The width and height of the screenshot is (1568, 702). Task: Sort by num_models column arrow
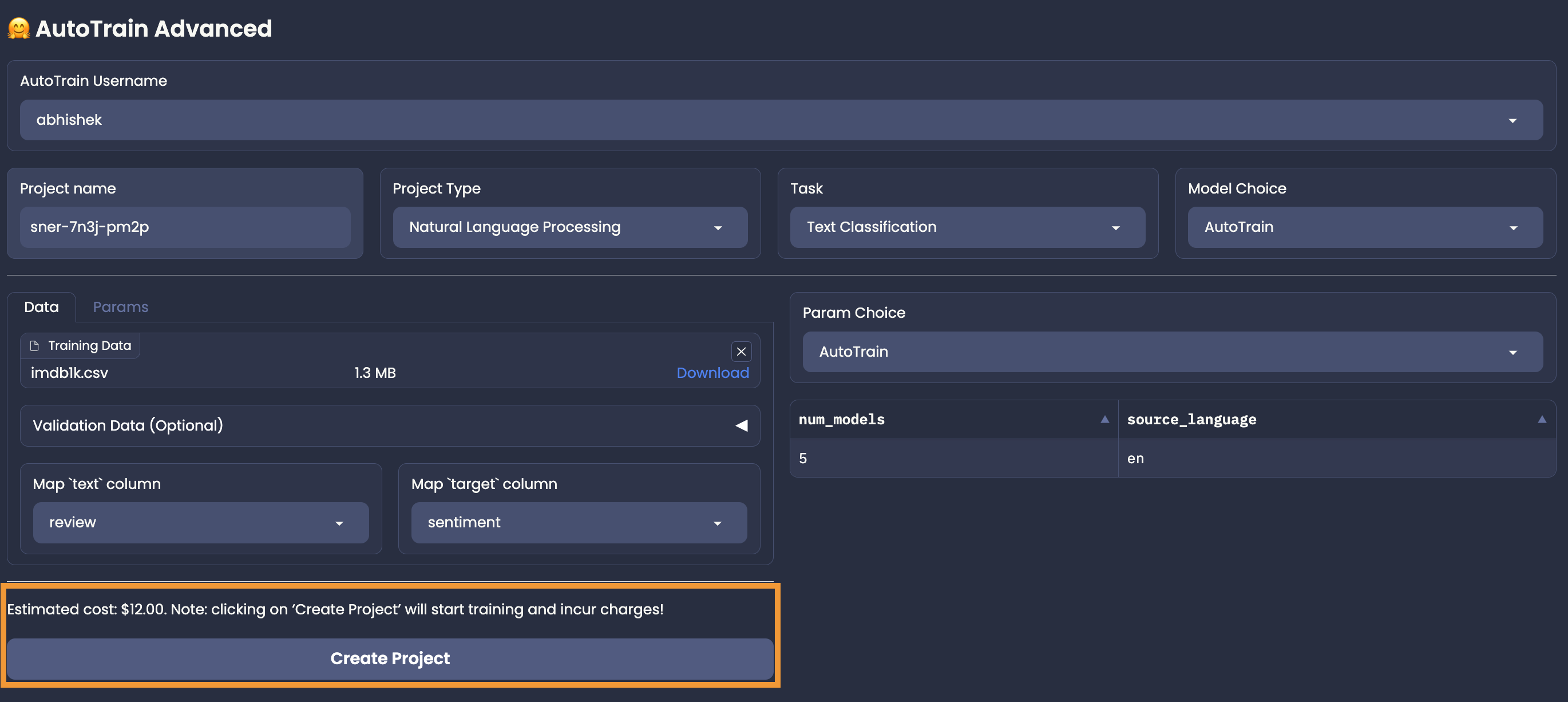[x=1104, y=420]
